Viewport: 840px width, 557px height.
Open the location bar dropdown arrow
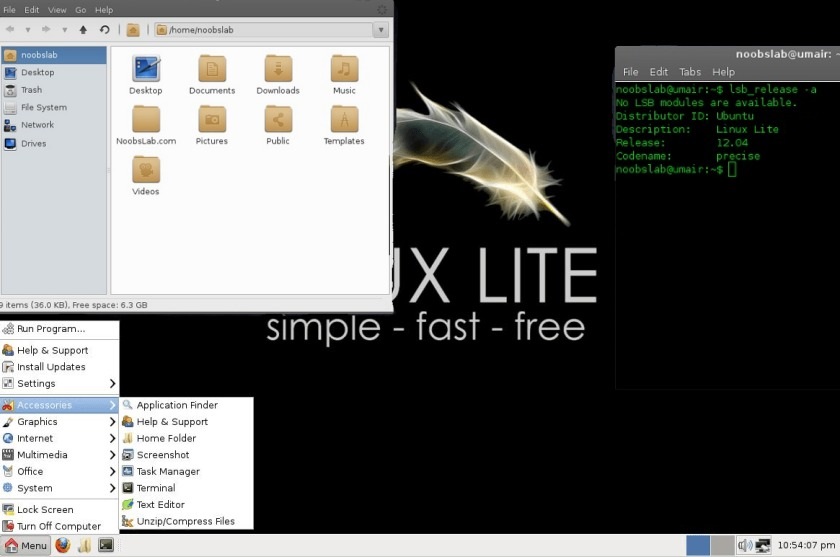click(381, 30)
